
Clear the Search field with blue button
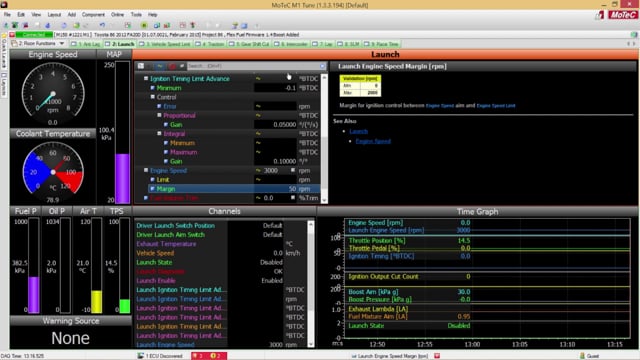click(x=322, y=66)
